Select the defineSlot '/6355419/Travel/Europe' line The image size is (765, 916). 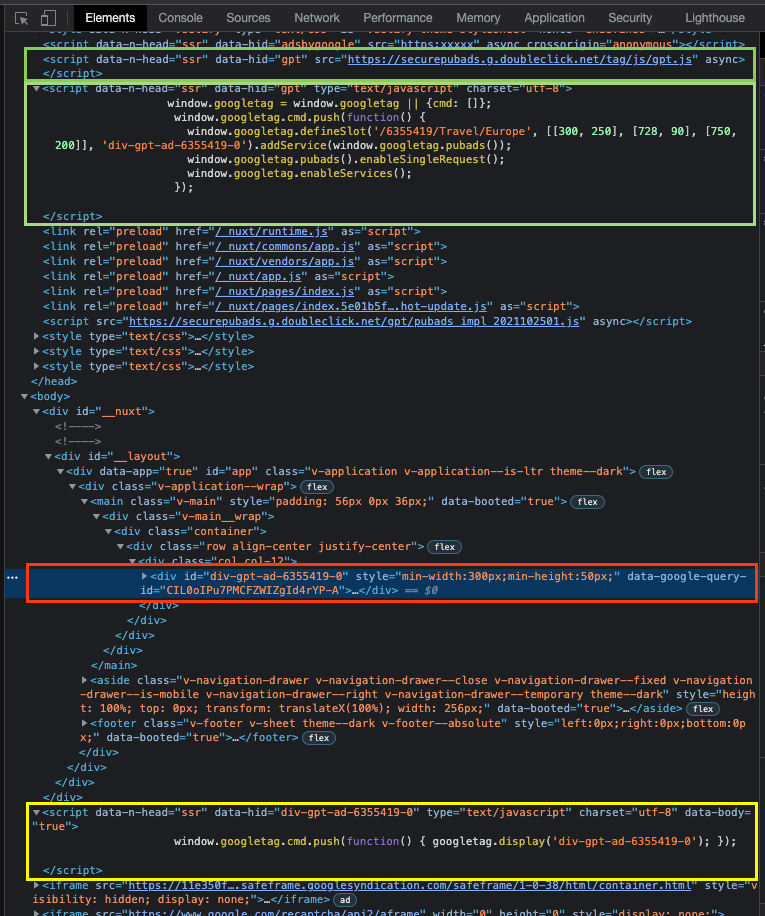396,138
